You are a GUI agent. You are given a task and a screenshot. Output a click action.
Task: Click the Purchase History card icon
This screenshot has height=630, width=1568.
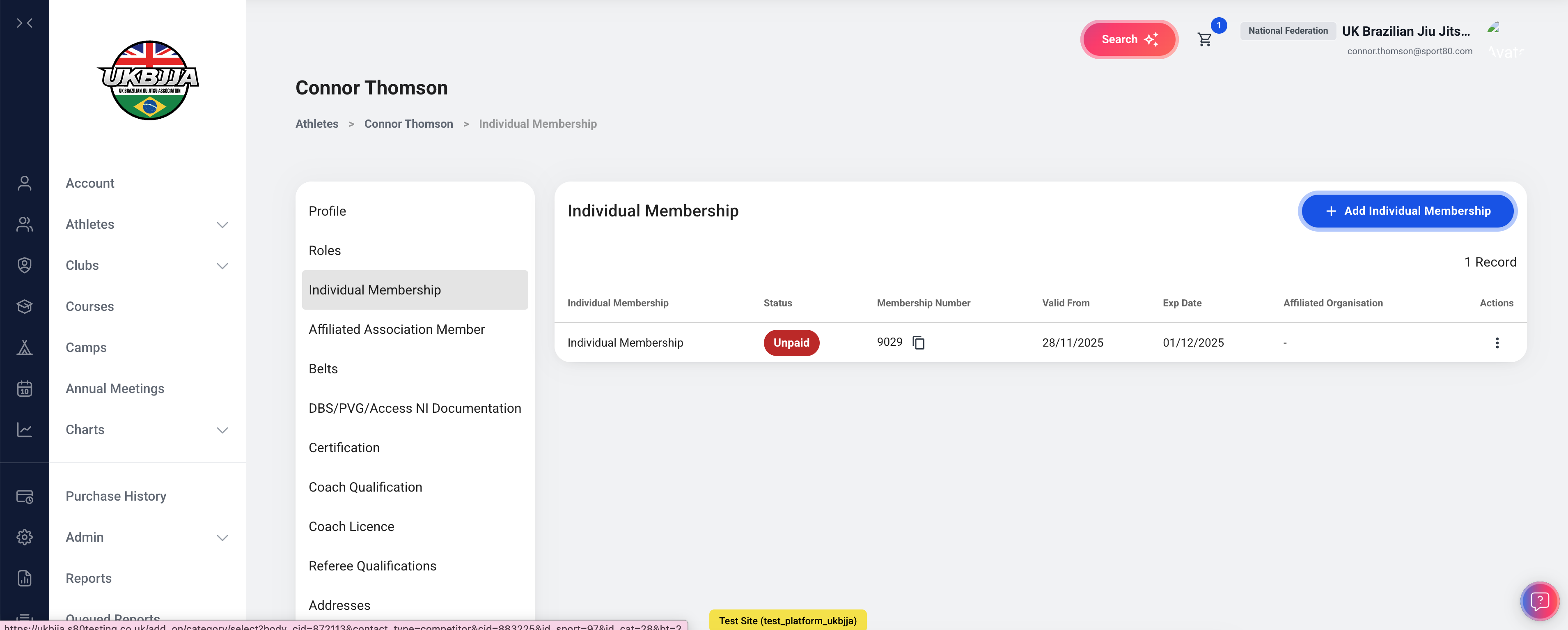point(24,497)
